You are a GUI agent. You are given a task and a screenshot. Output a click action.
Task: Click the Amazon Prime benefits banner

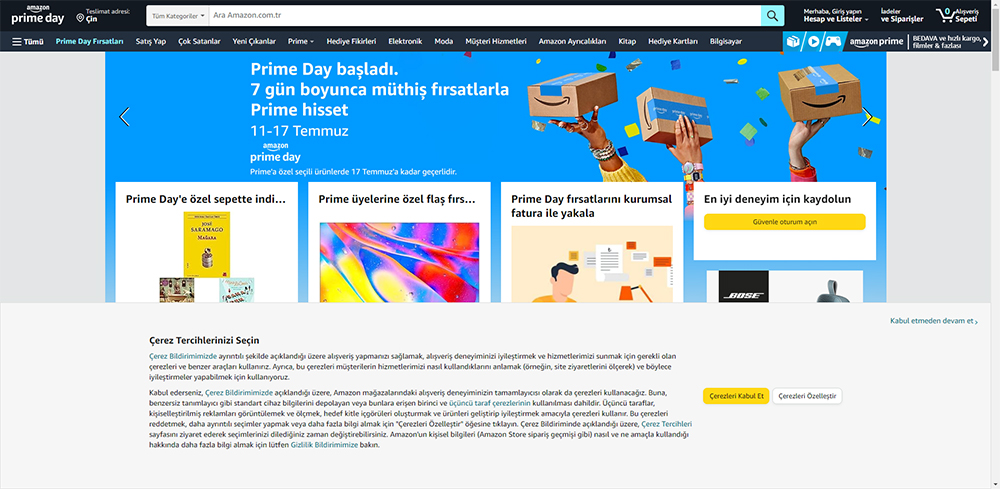pos(886,41)
